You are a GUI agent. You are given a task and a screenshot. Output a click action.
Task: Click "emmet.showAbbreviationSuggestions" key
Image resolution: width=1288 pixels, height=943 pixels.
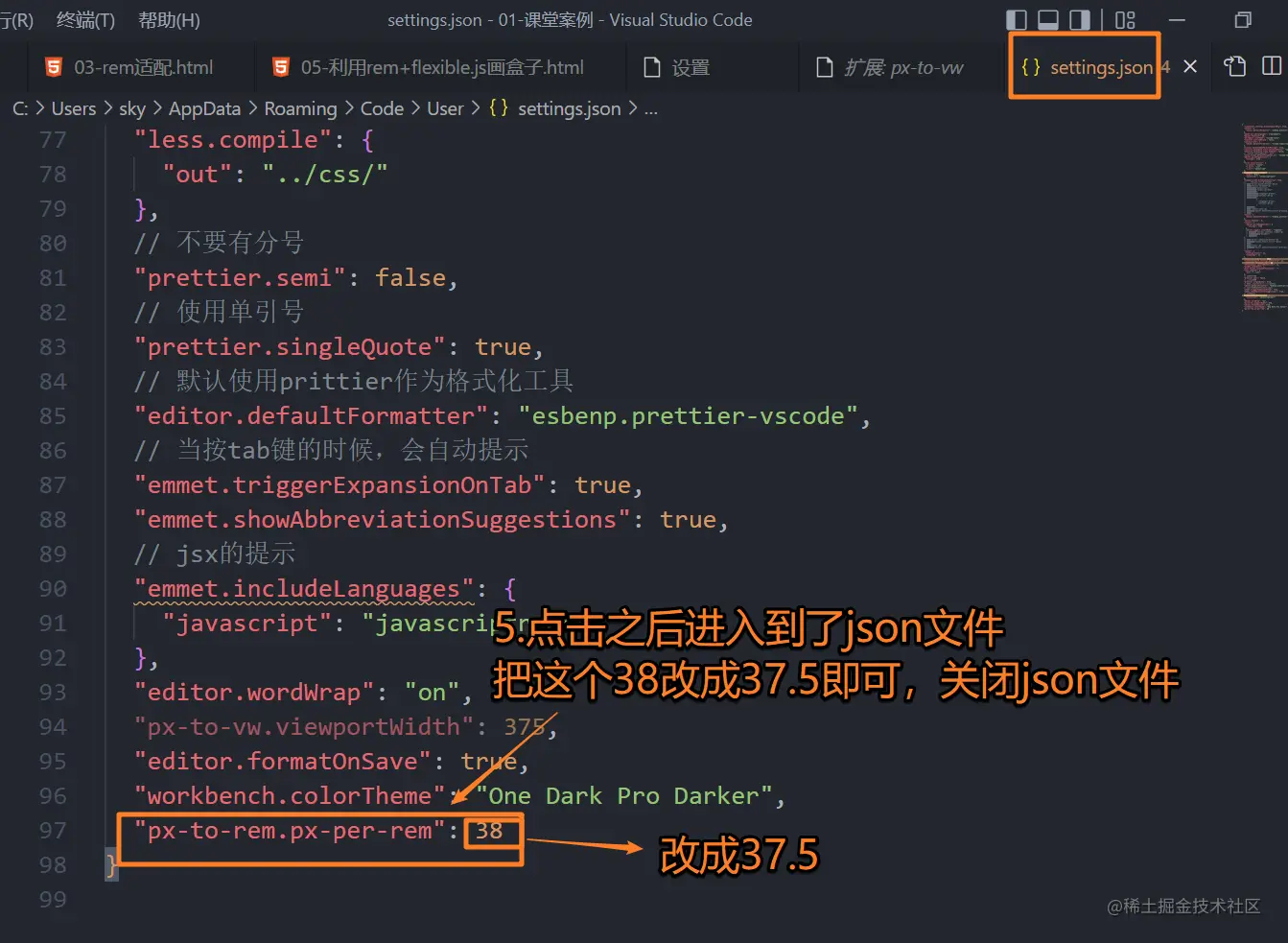click(x=383, y=520)
